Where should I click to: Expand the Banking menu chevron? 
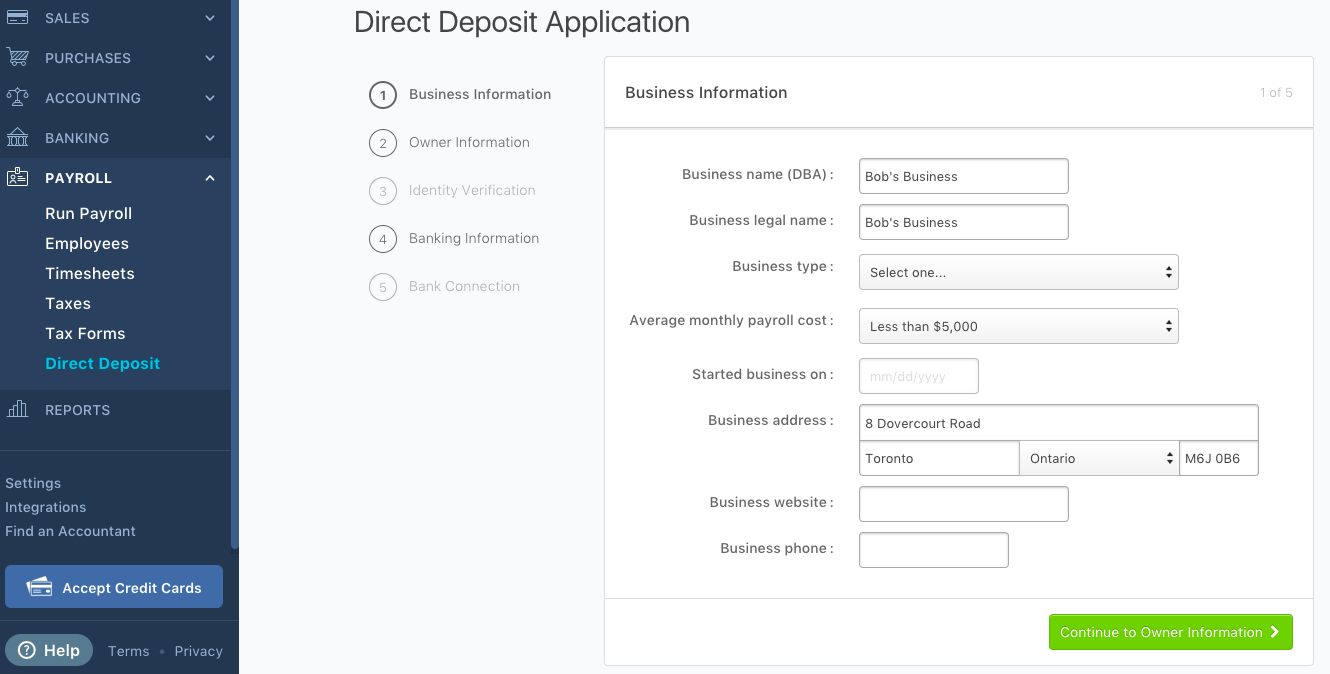210,138
